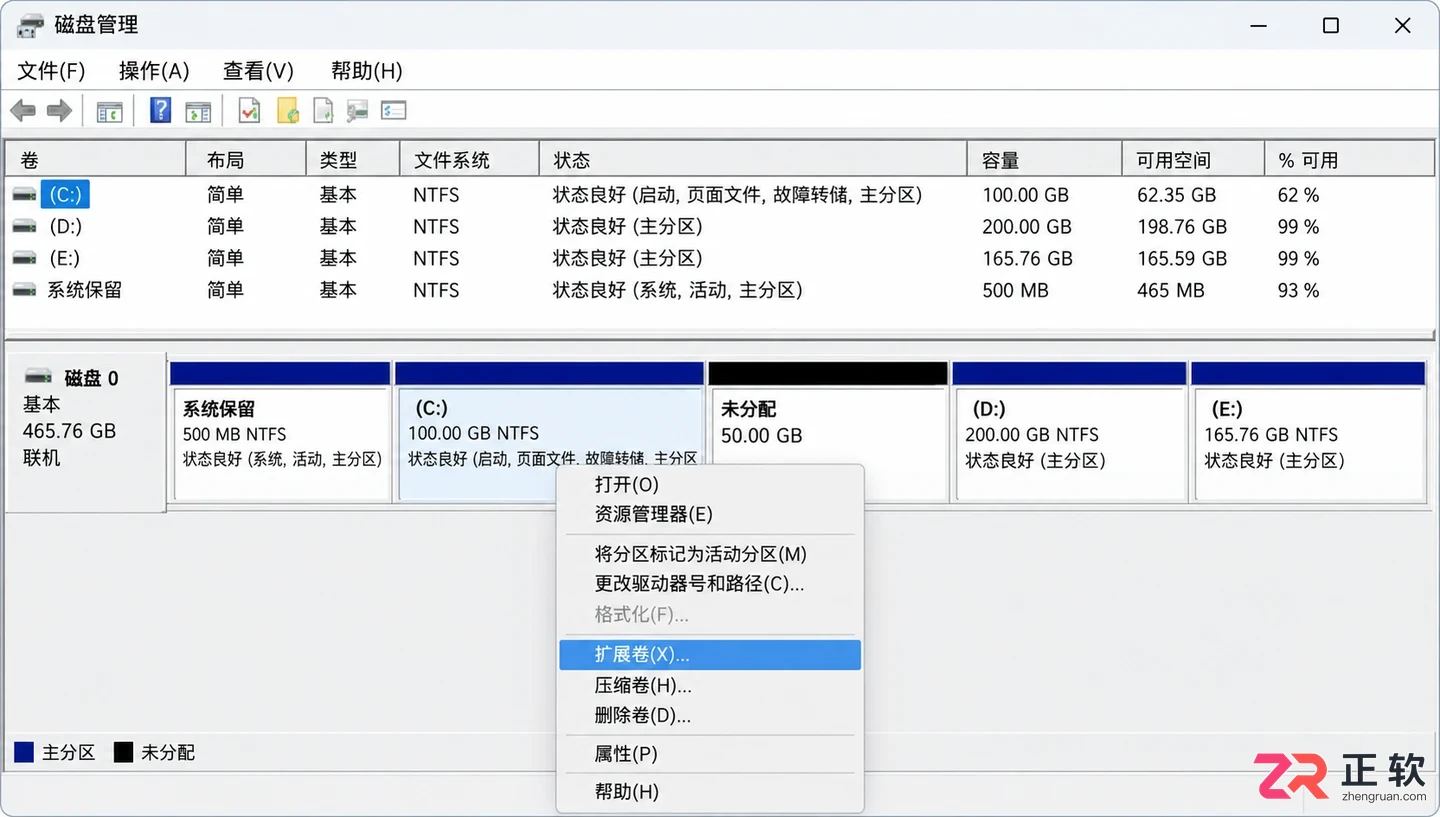Select 更改驱动器号和路径(C)... in the context menu

click(x=710, y=584)
